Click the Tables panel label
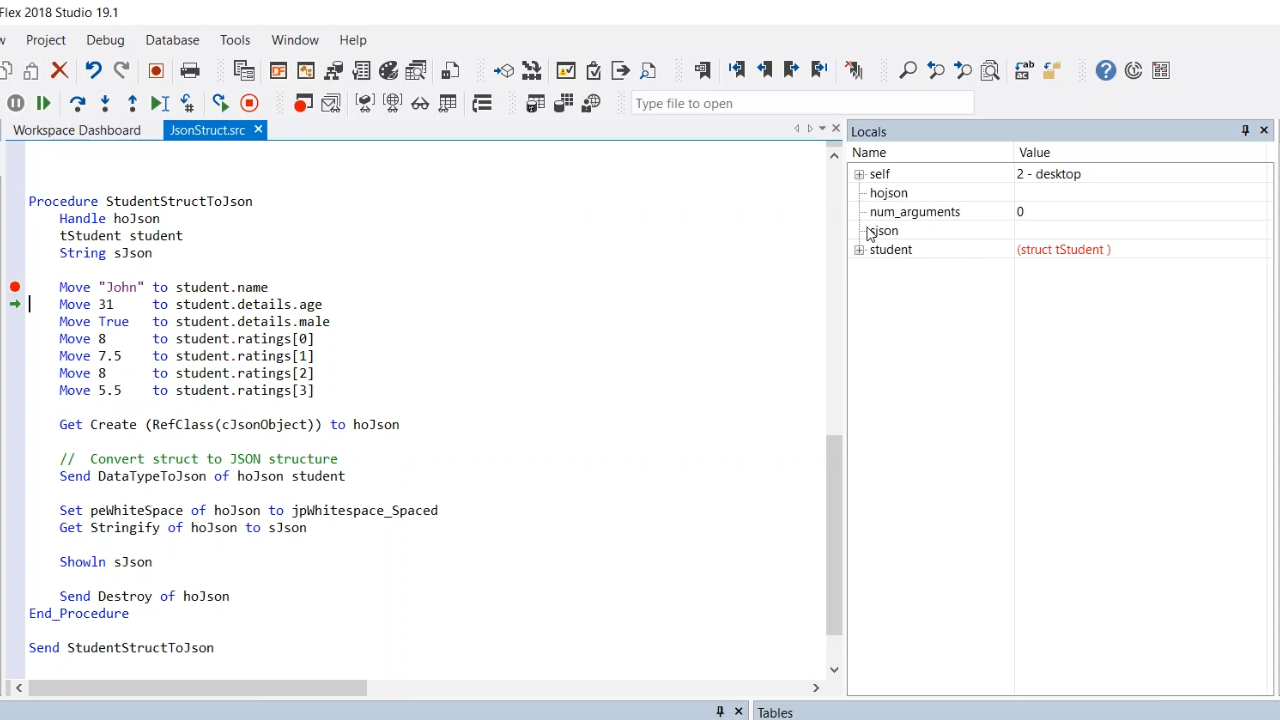This screenshot has height=720, width=1280. pos(775,712)
